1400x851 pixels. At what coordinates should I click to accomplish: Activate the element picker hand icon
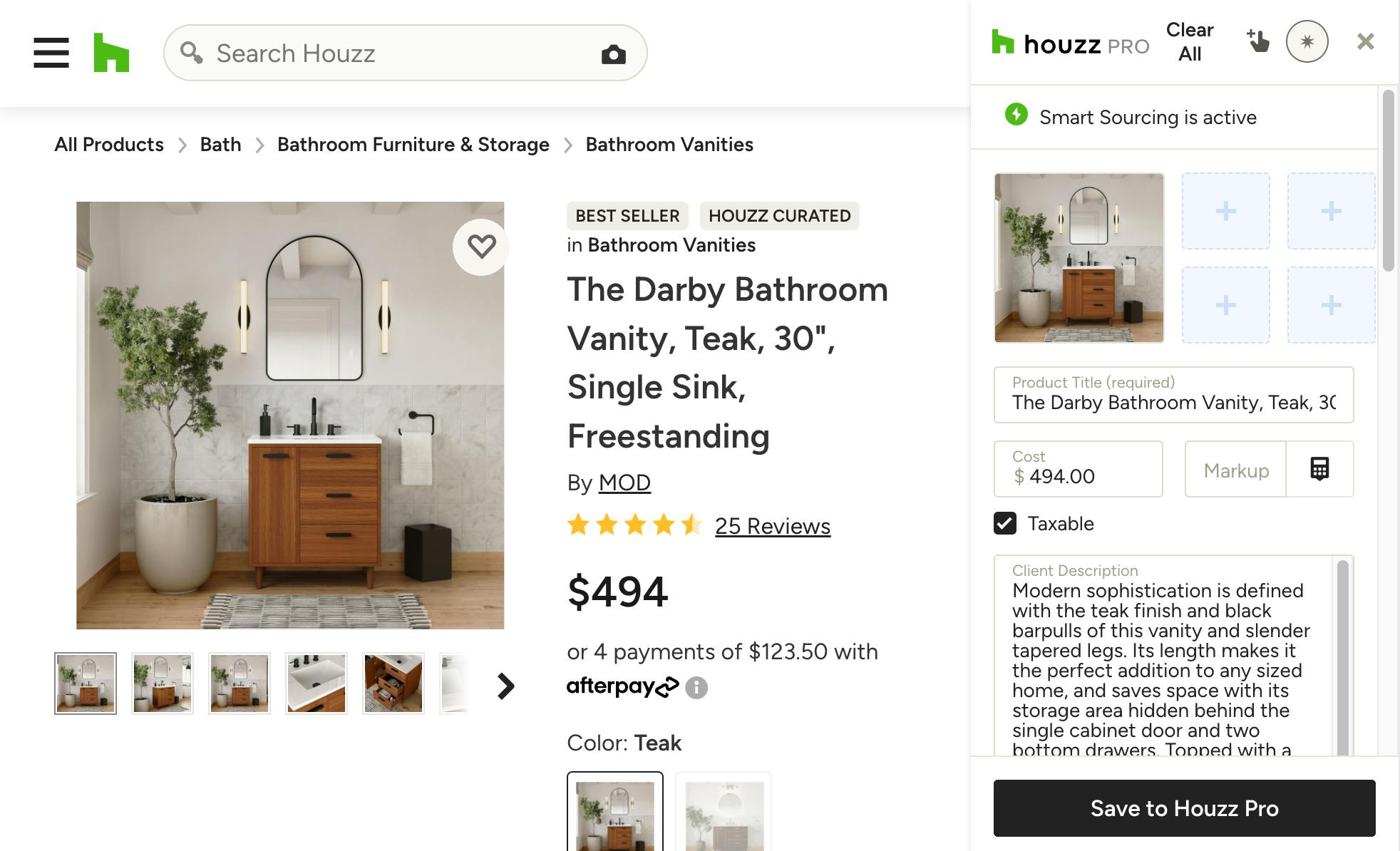pyautogui.click(x=1258, y=41)
